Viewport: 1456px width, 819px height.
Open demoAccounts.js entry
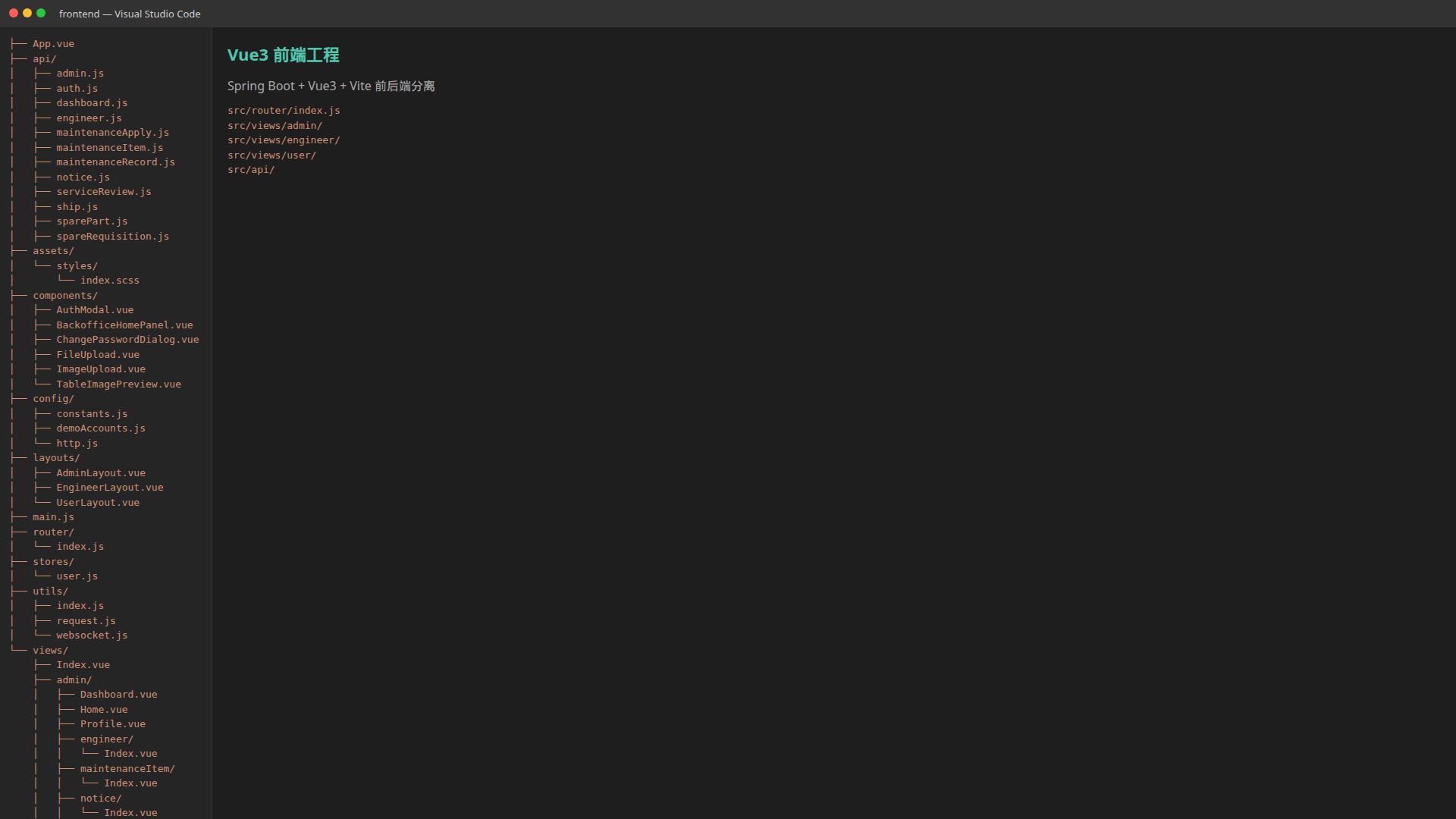tap(101, 428)
